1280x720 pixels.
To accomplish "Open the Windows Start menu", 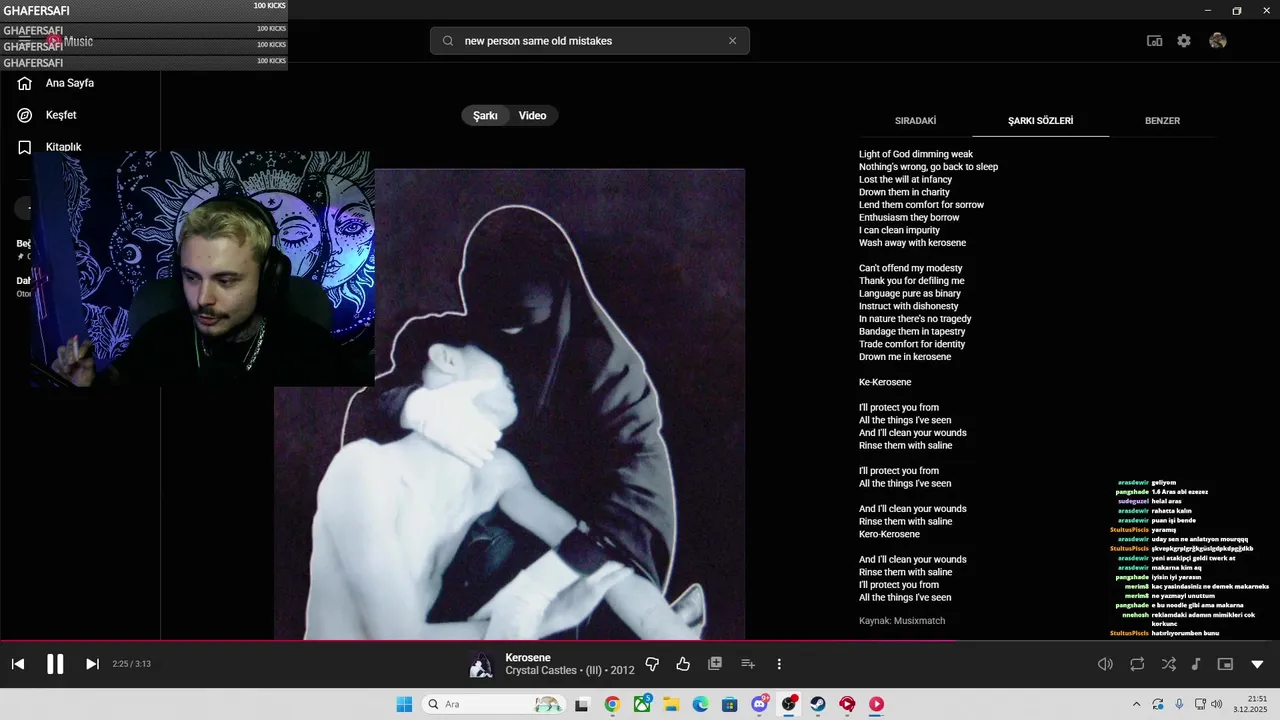I will pos(404,704).
